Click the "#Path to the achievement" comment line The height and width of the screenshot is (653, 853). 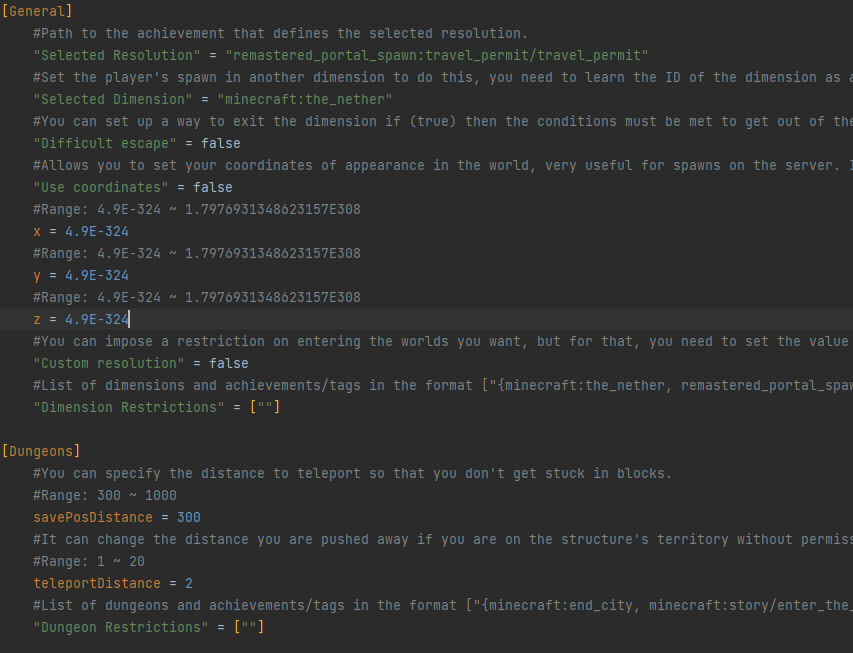pyautogui.click(x=280, y=33)
